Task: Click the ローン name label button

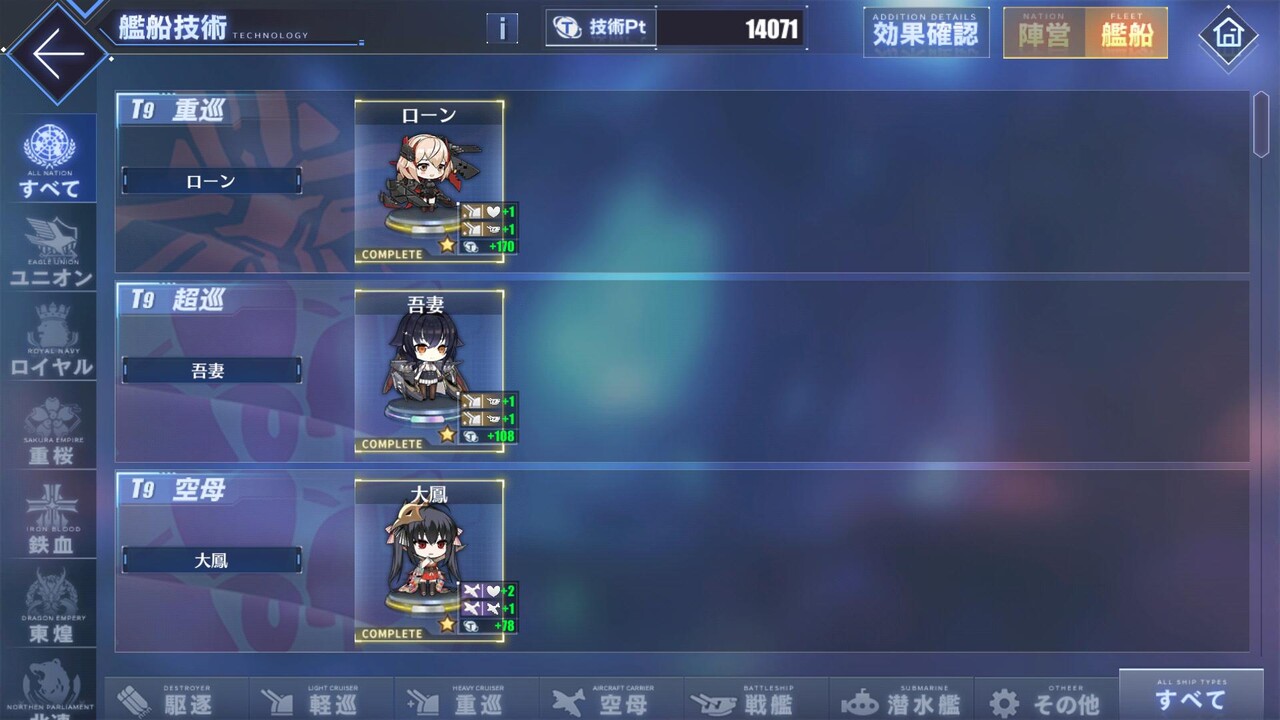Action: tap(211, 181)
